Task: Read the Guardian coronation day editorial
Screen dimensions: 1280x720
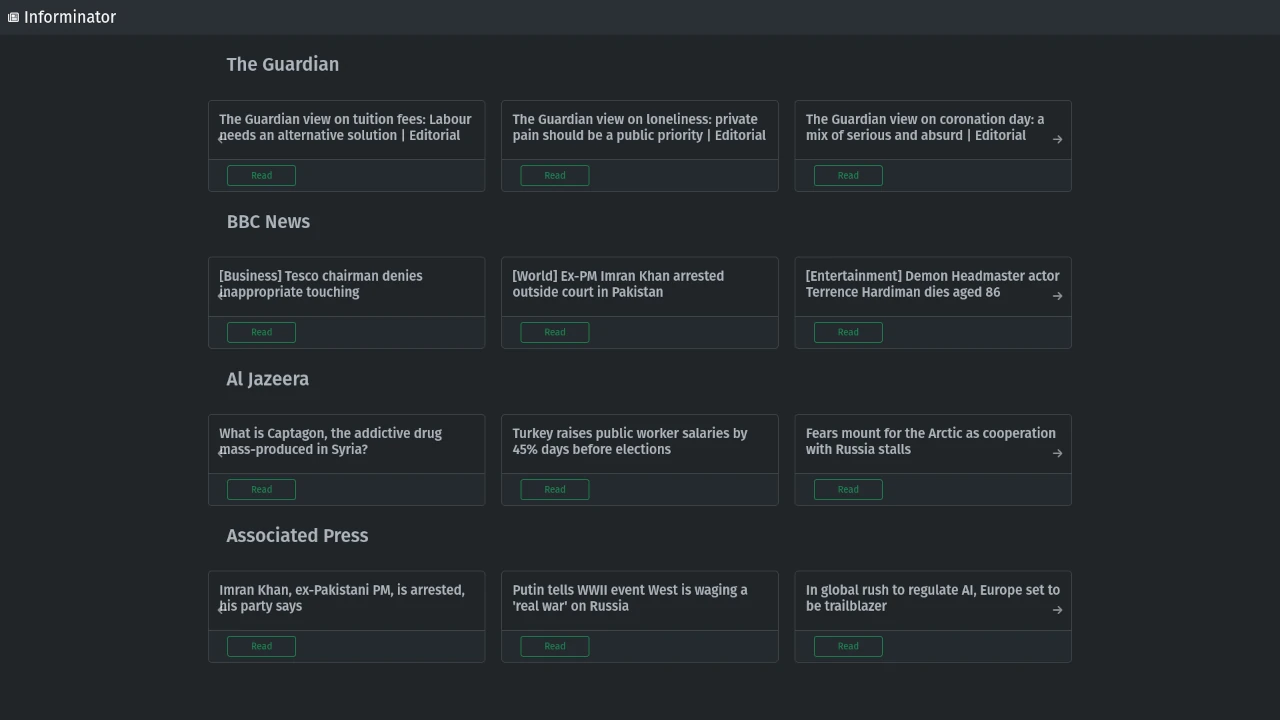Action: click(848, 176)
